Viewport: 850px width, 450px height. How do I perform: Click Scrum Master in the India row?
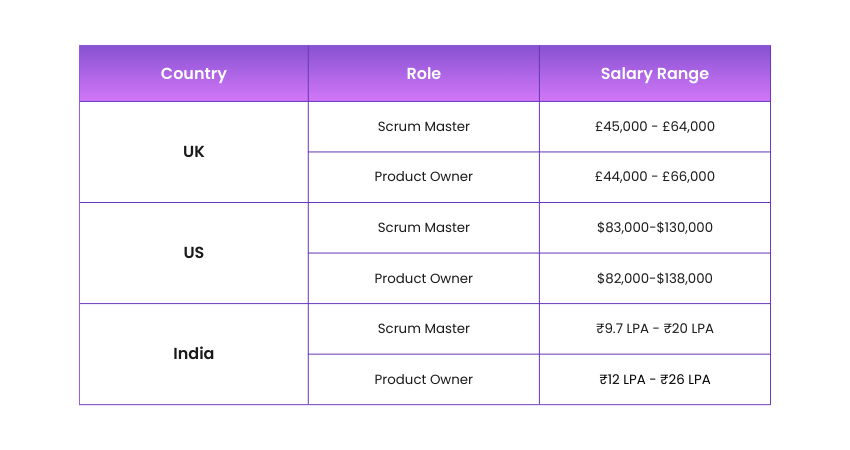(423, 329)
